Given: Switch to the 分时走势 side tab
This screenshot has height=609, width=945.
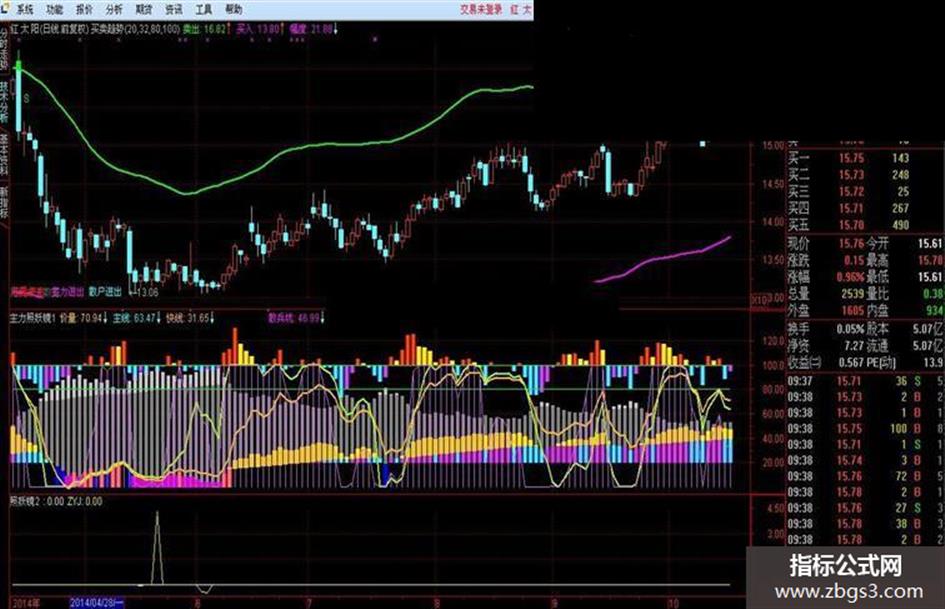Looking at the screenshot, I should click(x=4, y=50).
